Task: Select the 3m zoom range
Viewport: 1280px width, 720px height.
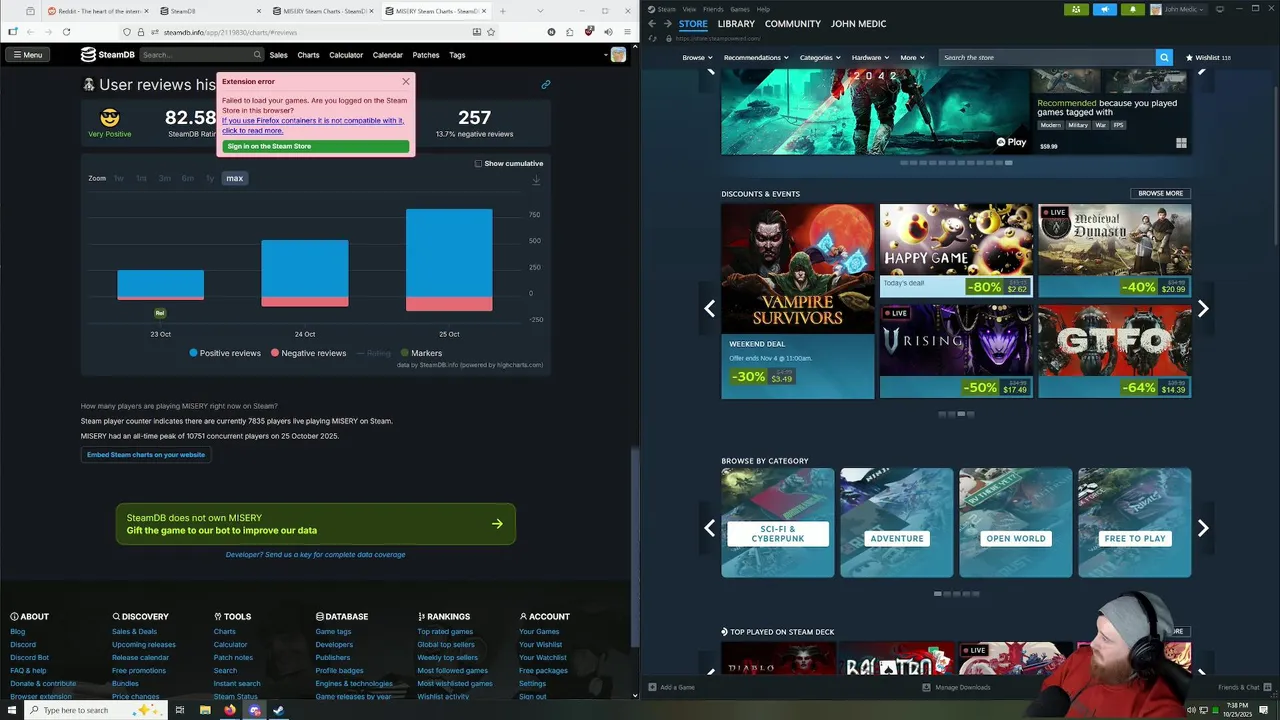Action: click(x=164, y=178)
